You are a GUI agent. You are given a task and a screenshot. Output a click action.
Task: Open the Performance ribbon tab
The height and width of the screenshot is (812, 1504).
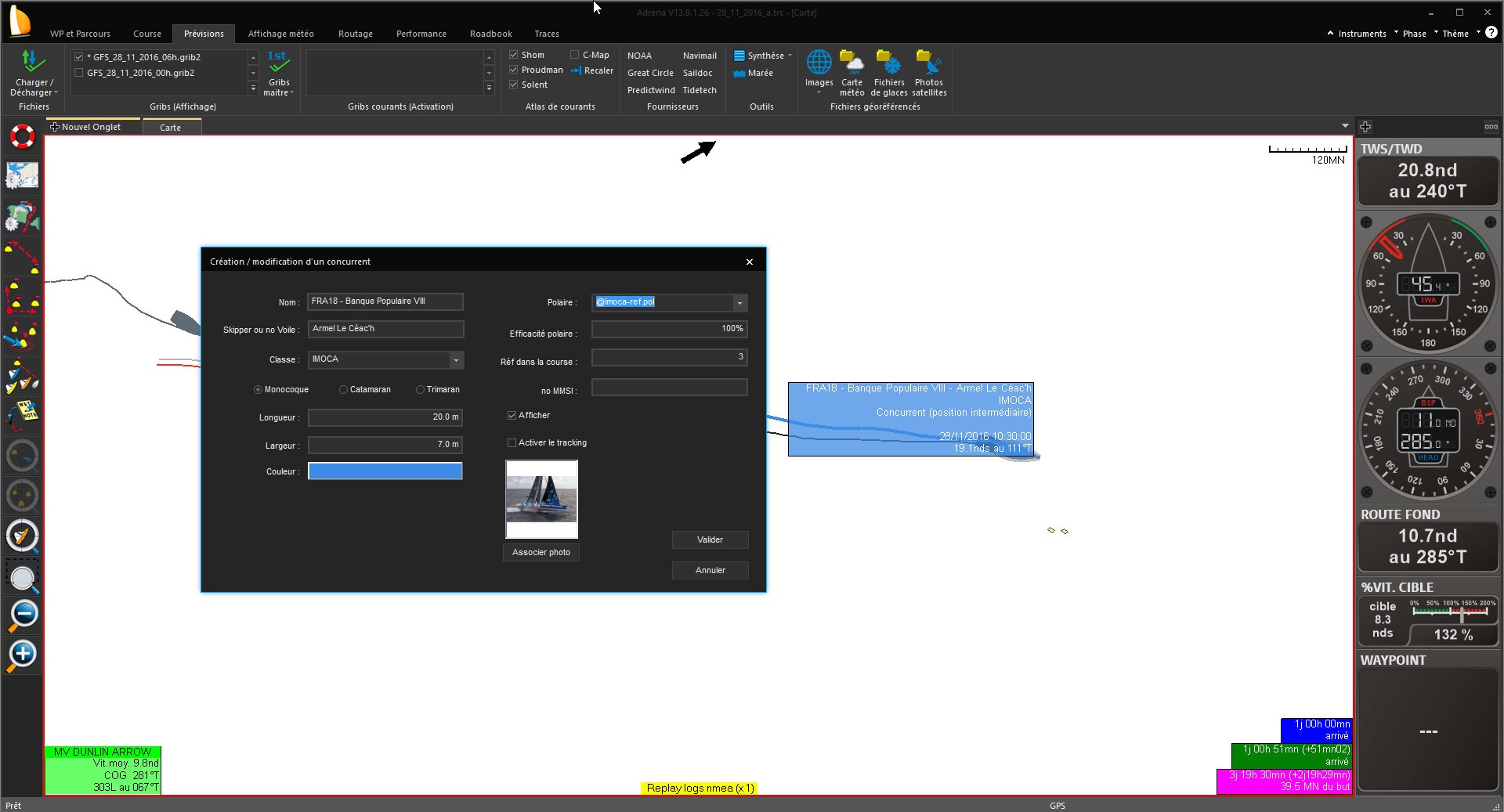click(x=421, y=34)
